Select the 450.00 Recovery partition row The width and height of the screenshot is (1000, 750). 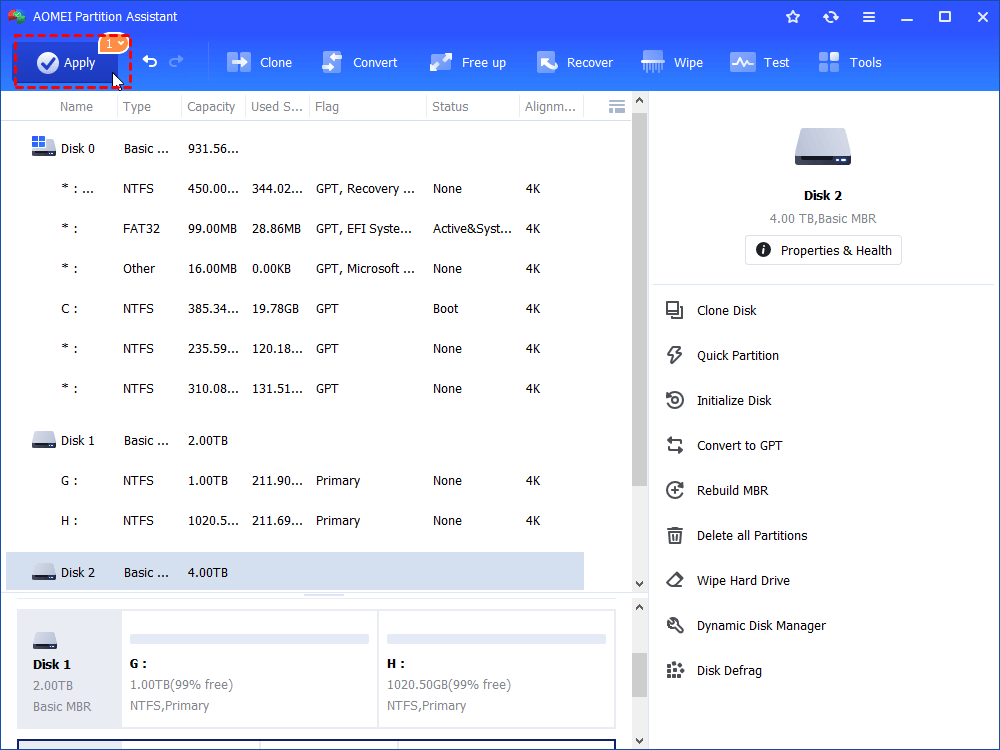tap(295, 189)
